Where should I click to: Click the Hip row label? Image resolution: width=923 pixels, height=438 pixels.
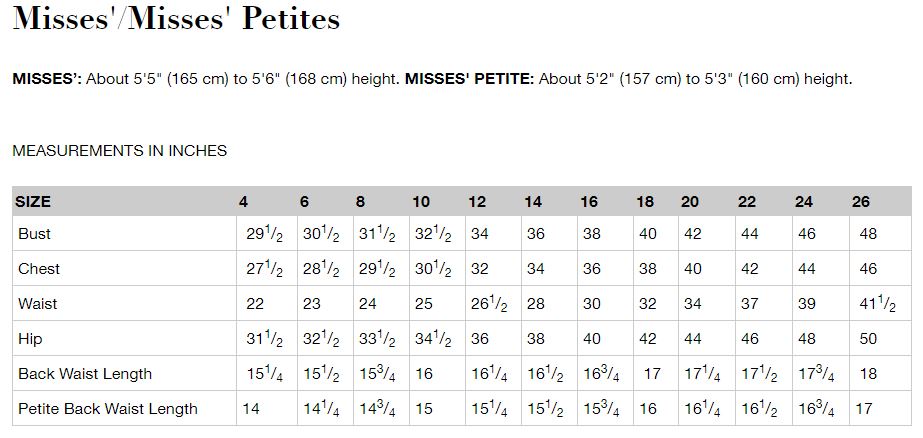coord(30,339)
